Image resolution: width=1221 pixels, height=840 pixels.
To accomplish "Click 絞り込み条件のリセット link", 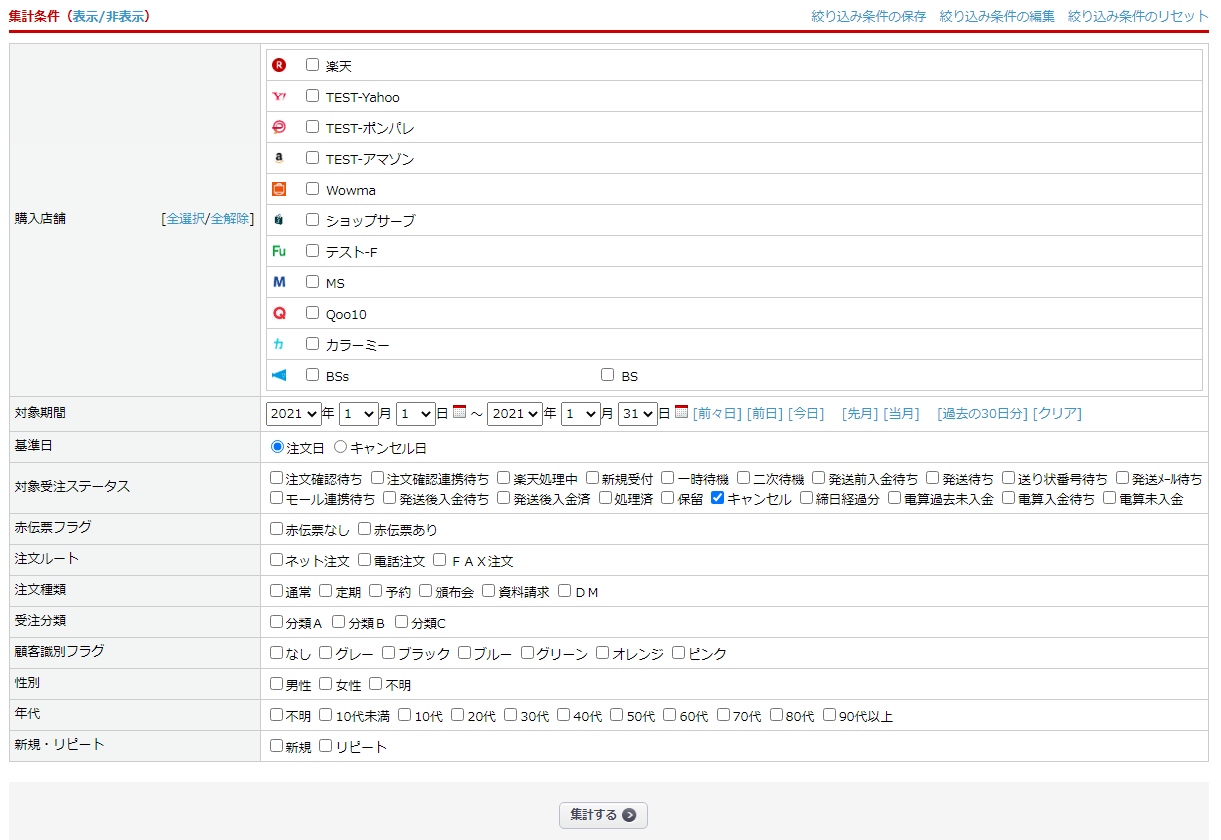I will pyautogui.click(x=1137, y=16).
